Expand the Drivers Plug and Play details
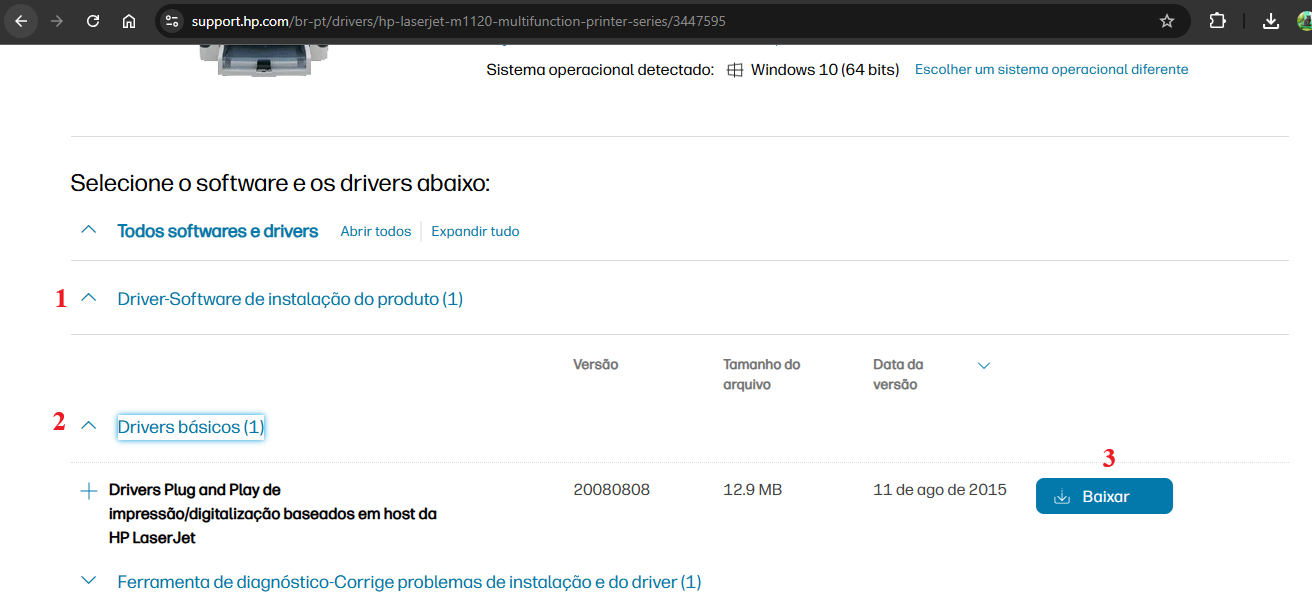This screenshot has height=605, width=1312. point(88,491)
